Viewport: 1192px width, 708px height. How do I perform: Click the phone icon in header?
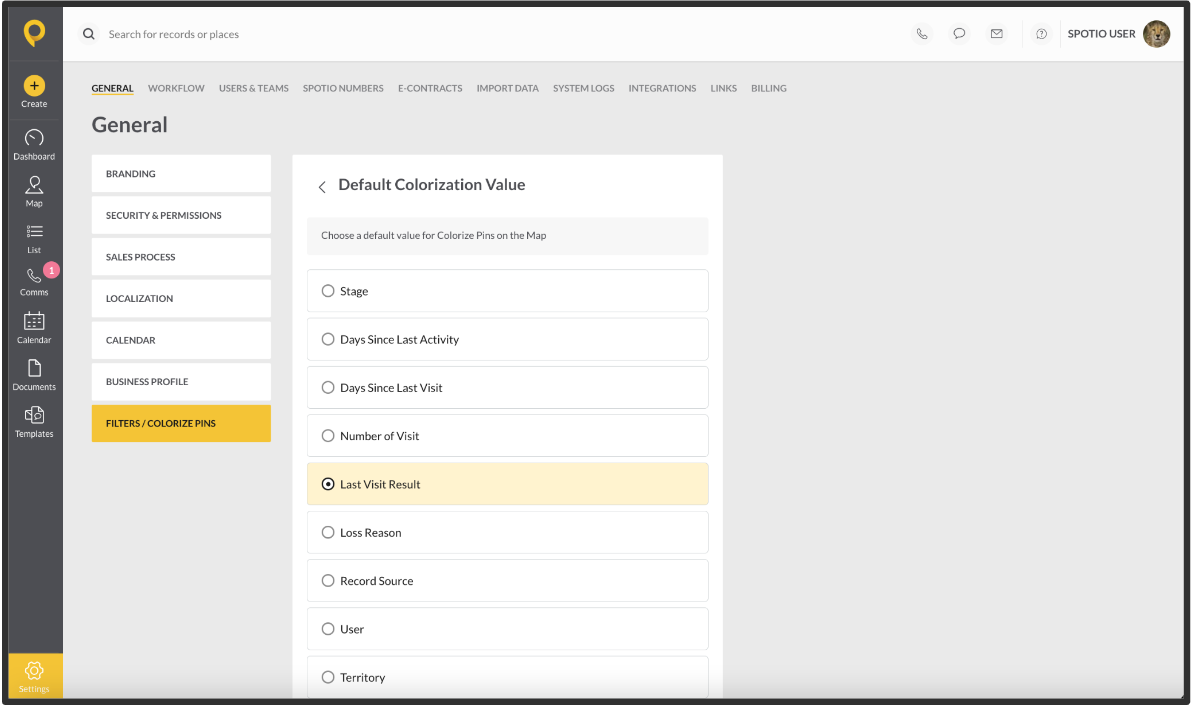click(922, 34)
